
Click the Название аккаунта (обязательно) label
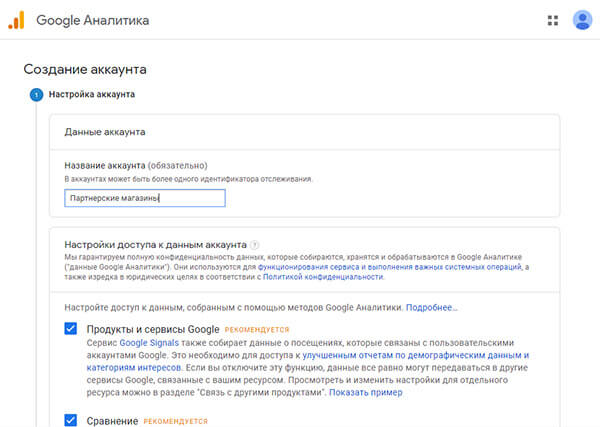pyautogui.click(x=136, y=166)
